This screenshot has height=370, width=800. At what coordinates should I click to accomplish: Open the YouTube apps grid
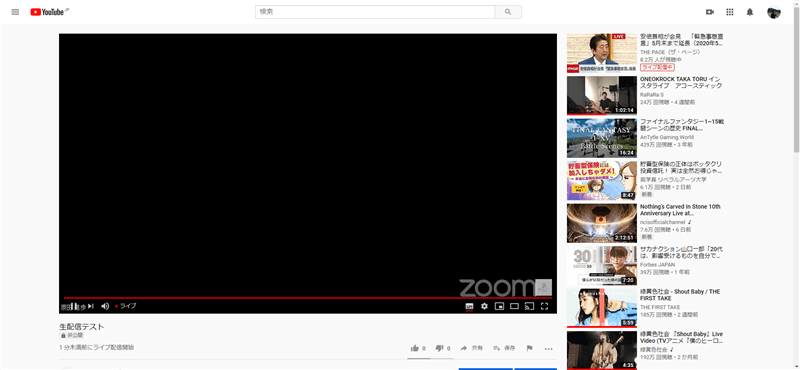(730, 12)
